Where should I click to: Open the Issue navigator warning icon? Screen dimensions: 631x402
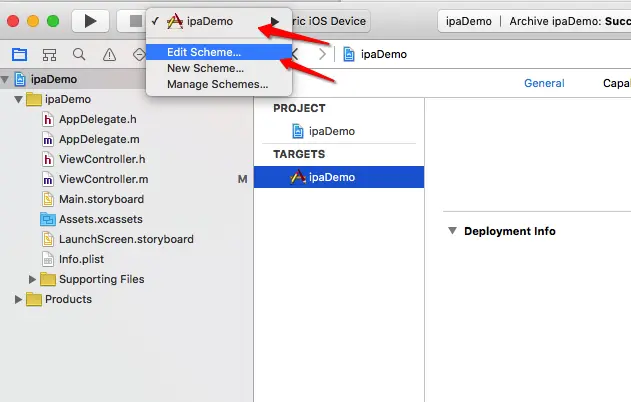pos(109,54)
